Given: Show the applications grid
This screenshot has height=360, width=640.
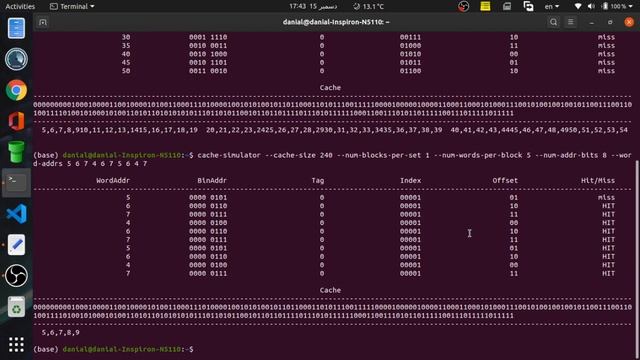Looking at the screenshot, I should (16, 344).
